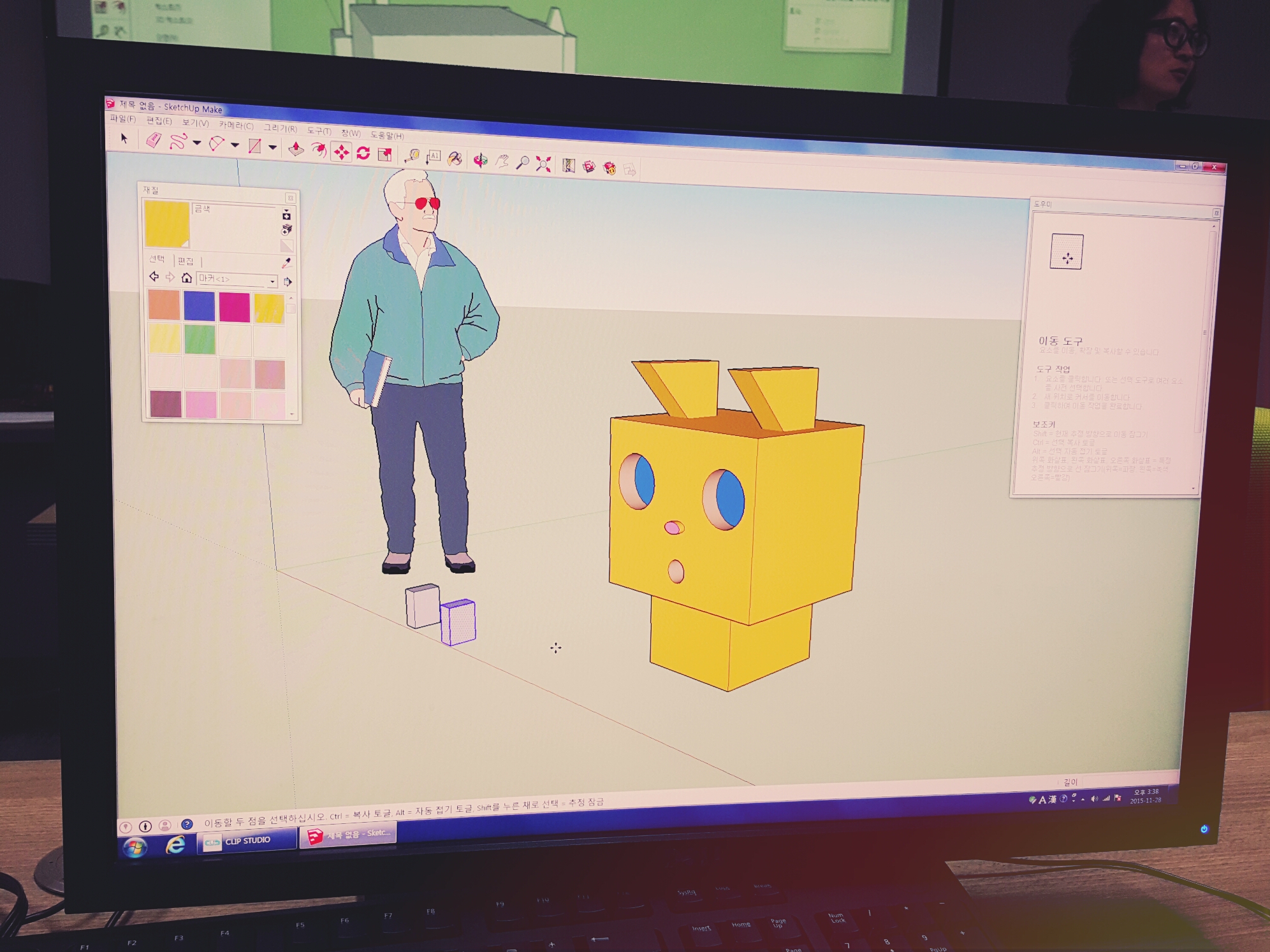Select the Orbit tool
This screenshot has height=952, width=1270.
[x=480, y=160]
